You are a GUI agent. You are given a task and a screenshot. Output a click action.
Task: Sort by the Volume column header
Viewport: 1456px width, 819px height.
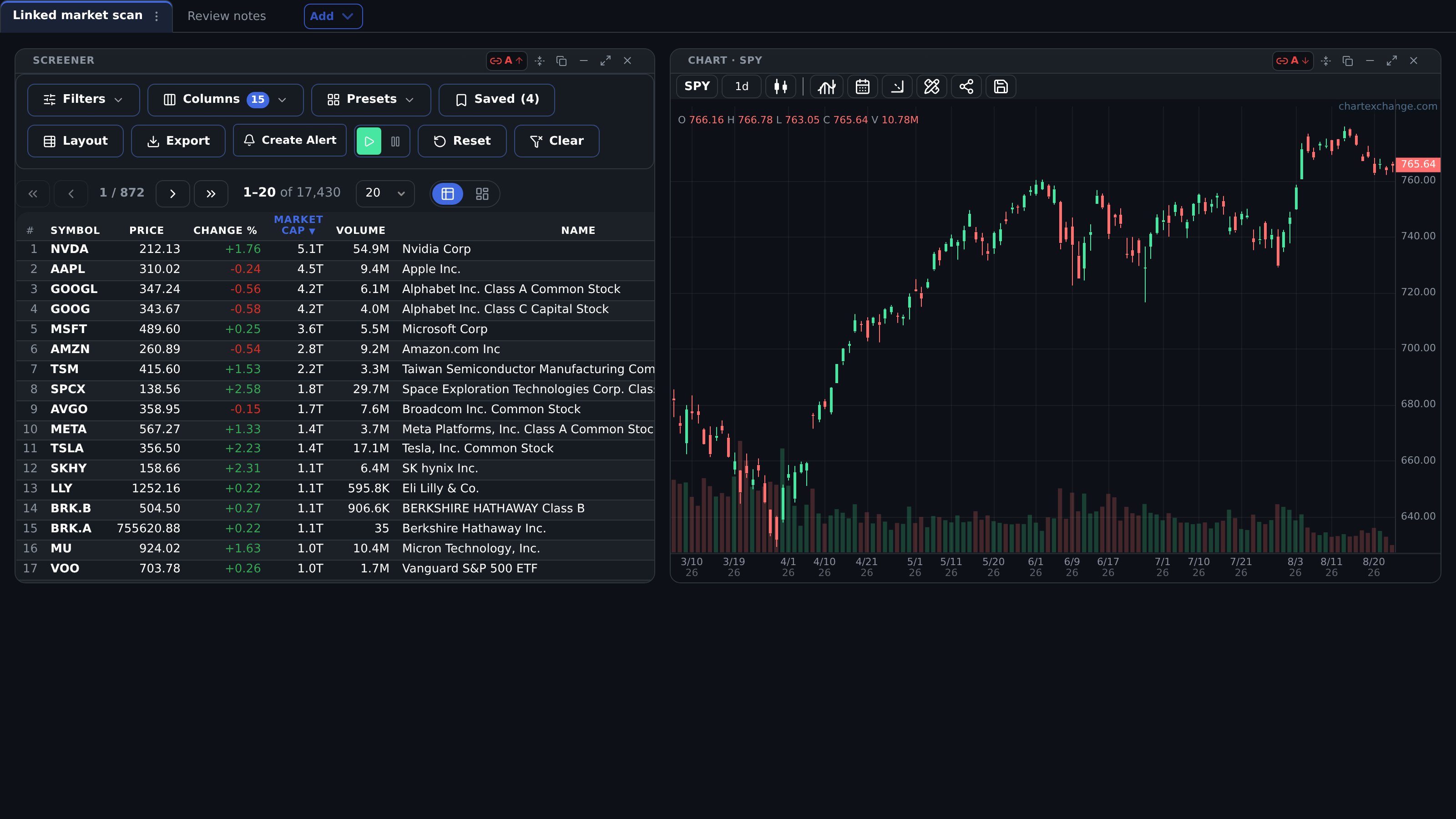point(361,230)
